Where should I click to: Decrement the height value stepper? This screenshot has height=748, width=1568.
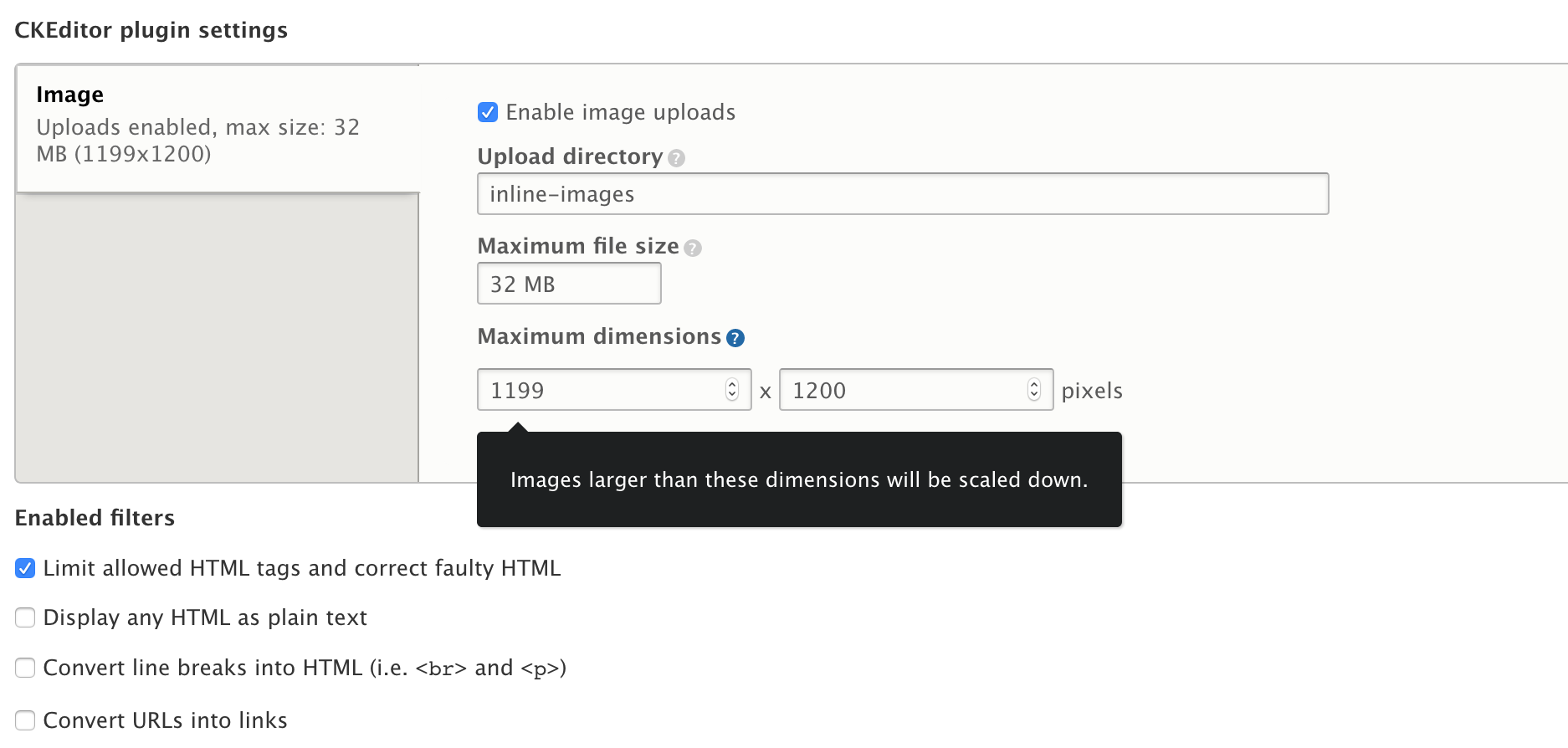(1036, 395)
